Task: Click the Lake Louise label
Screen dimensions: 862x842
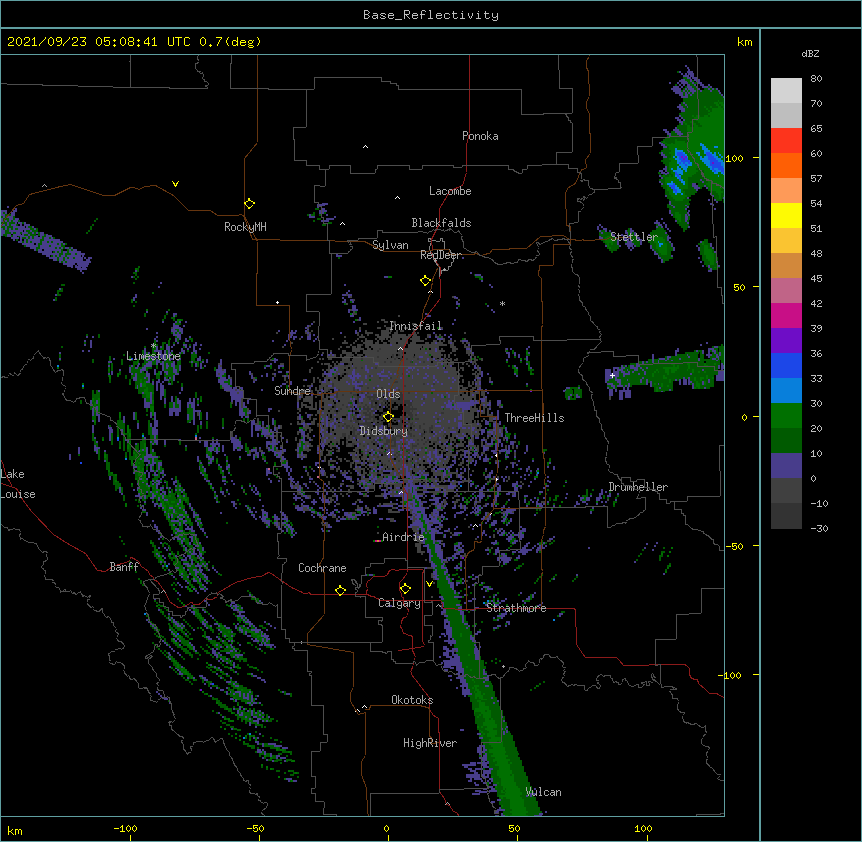Action: (x=18, y=484)
